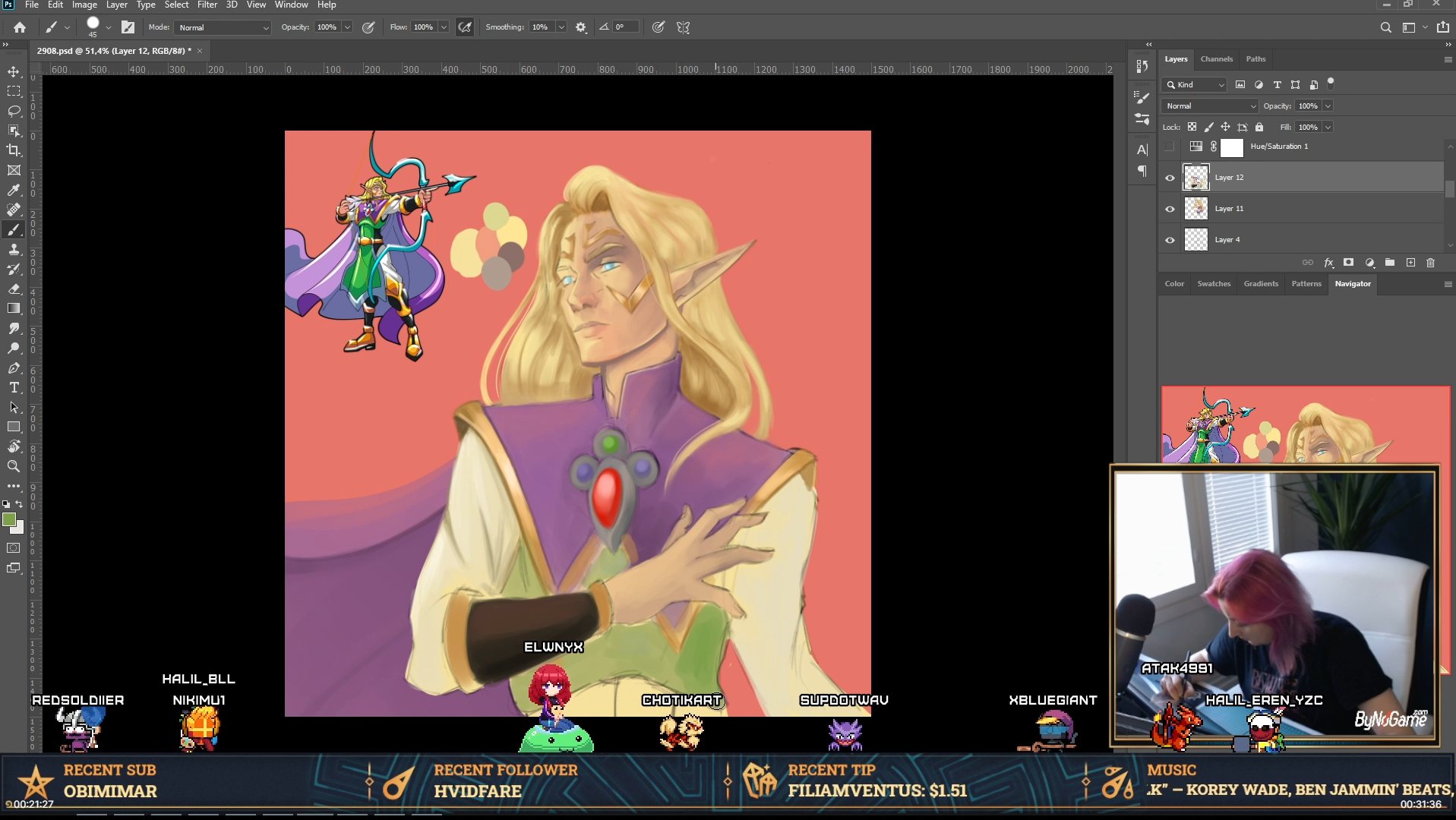Screen dimensions: 1456x820
Task: Open the layer blend mode Normal dropdown
Action: click(1210, 106)
